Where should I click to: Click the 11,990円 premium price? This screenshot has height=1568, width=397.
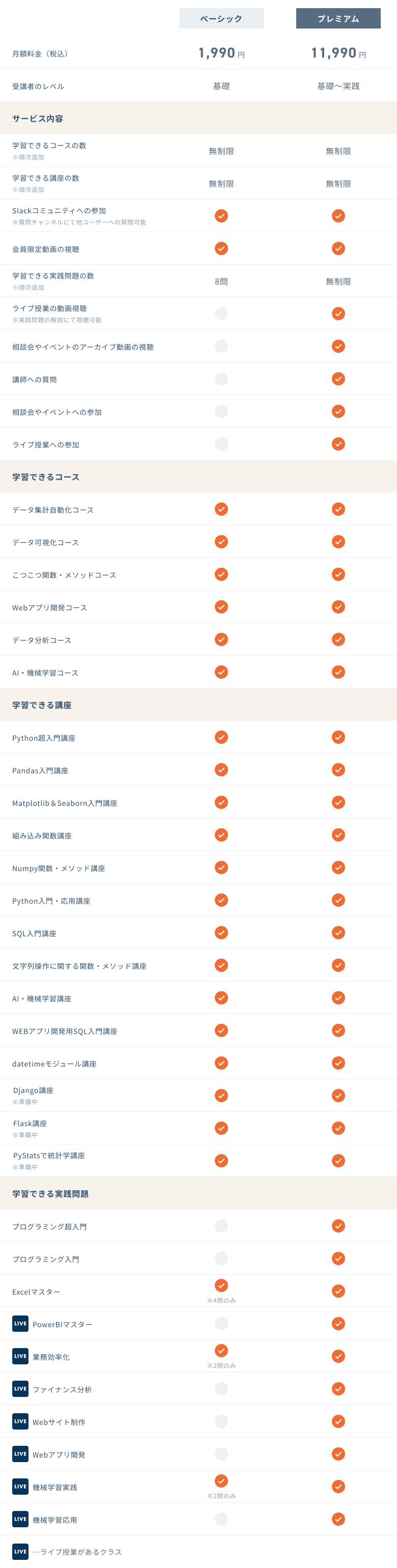pos(338,53)
